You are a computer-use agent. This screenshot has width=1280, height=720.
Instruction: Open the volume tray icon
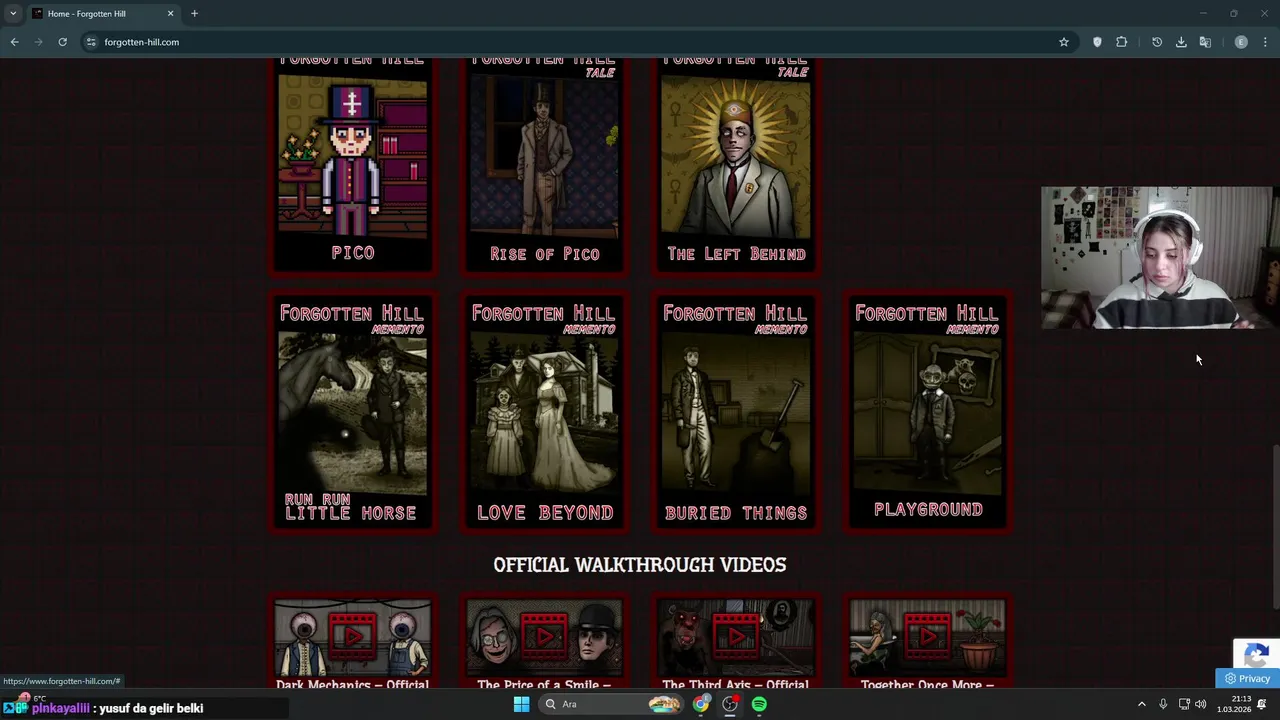coord(1201,704)
